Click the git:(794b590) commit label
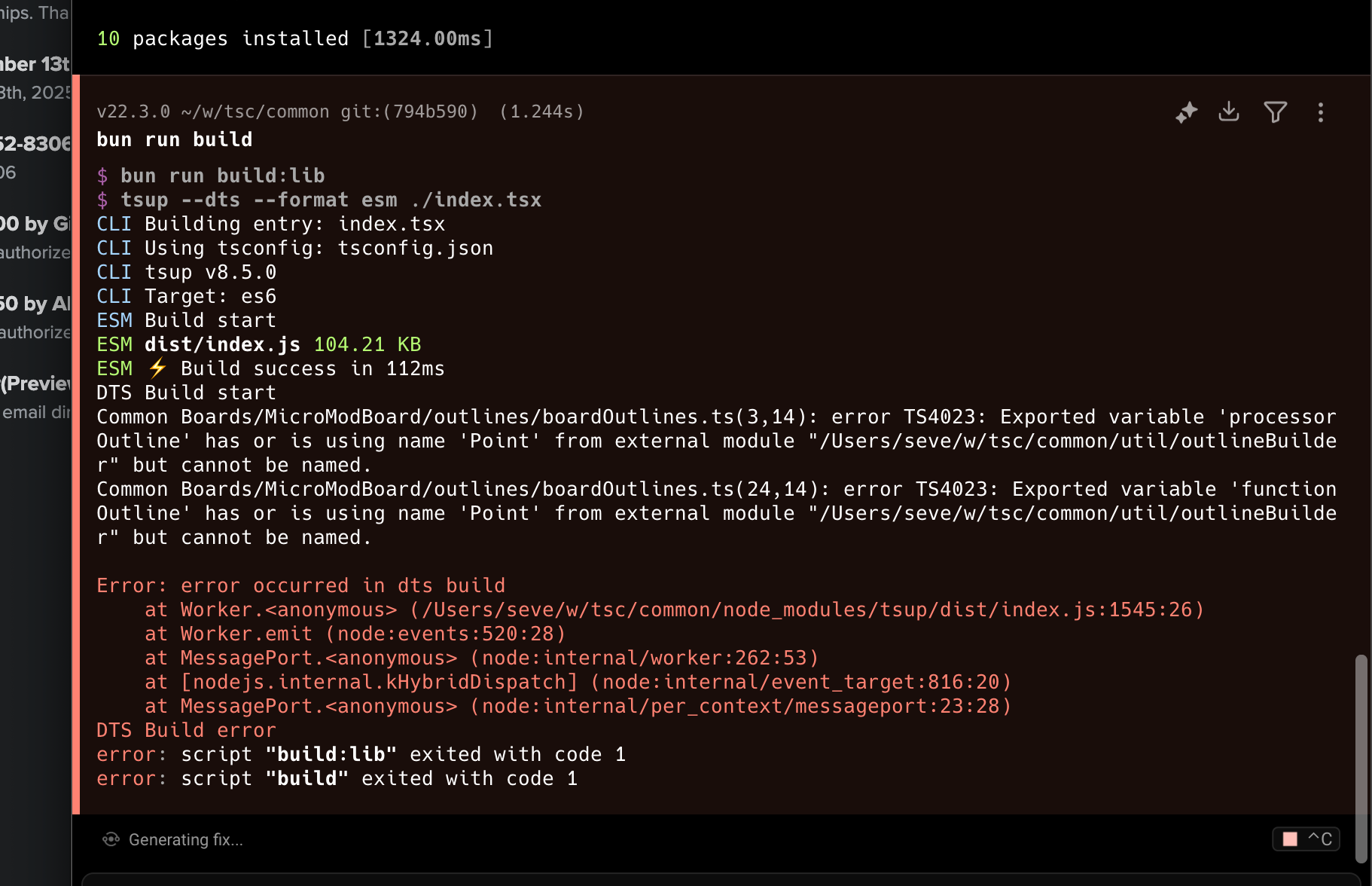The height and width of the screenshot is (886, 1372). pos(409,112)
